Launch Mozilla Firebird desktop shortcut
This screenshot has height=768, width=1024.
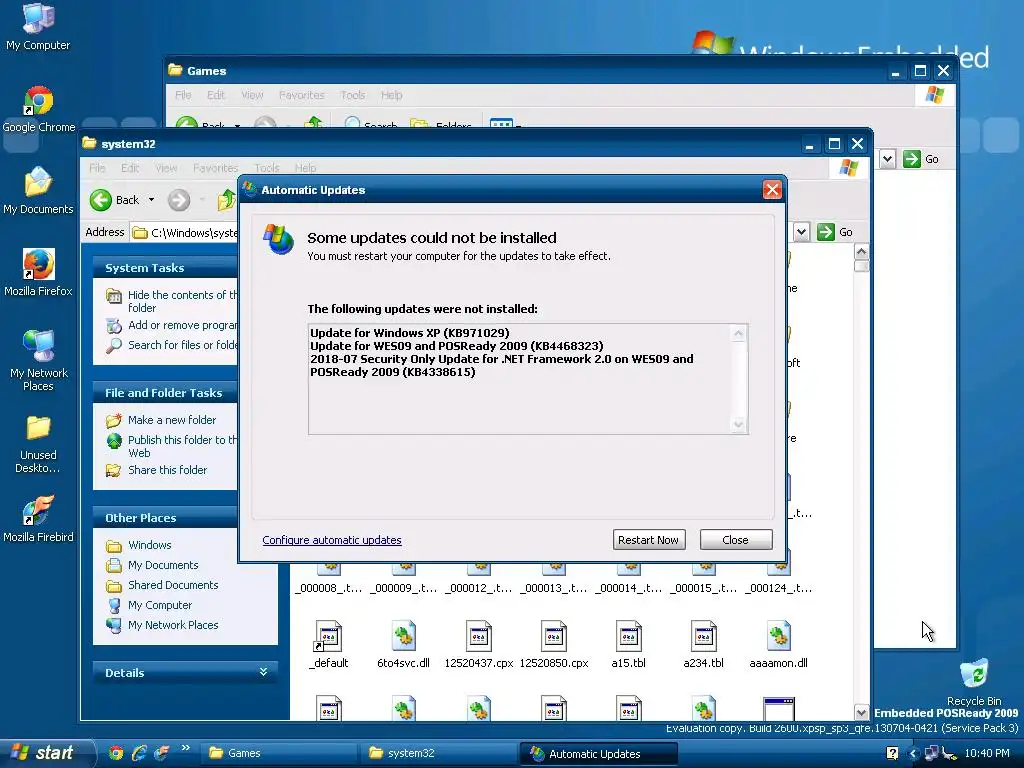click(x=38, y=519)
